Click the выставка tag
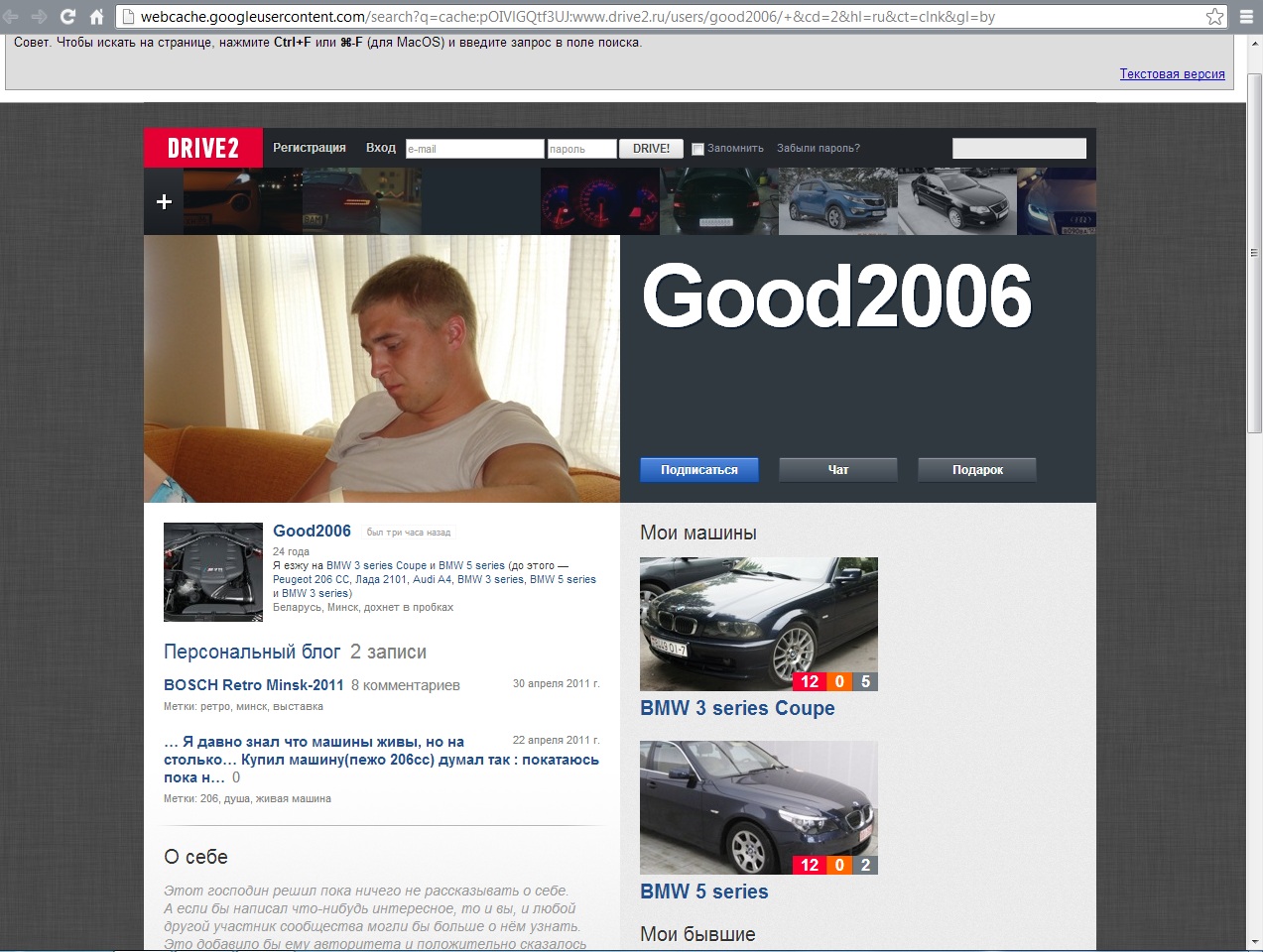Screen dimensions: 1263x952 point(299,707)
